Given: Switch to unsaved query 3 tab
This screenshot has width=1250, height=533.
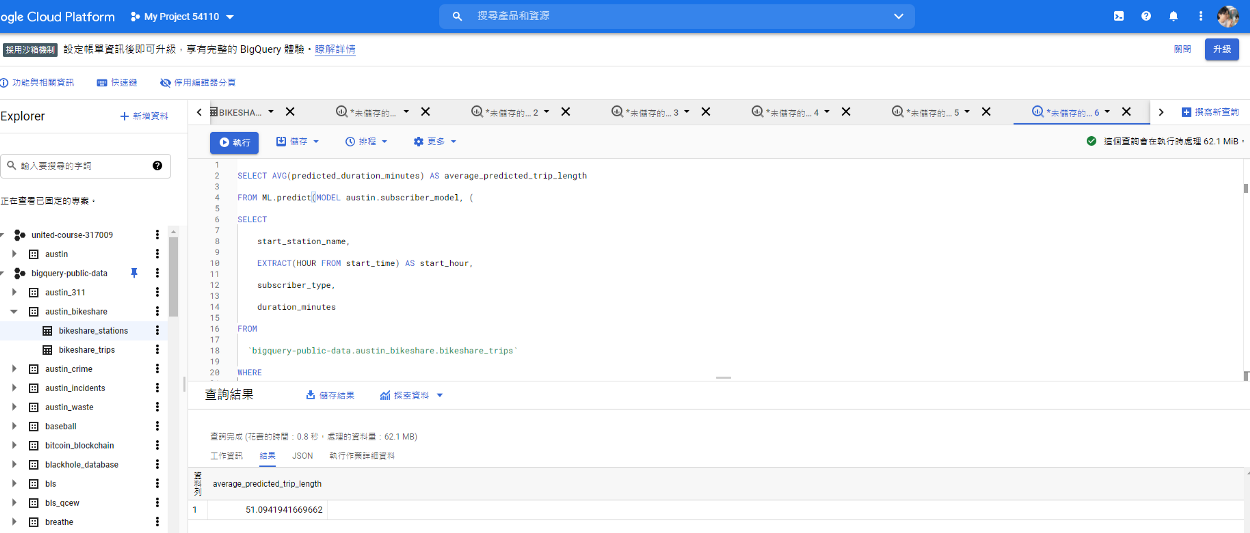Looking at the screenshot, I should point(651,112).
